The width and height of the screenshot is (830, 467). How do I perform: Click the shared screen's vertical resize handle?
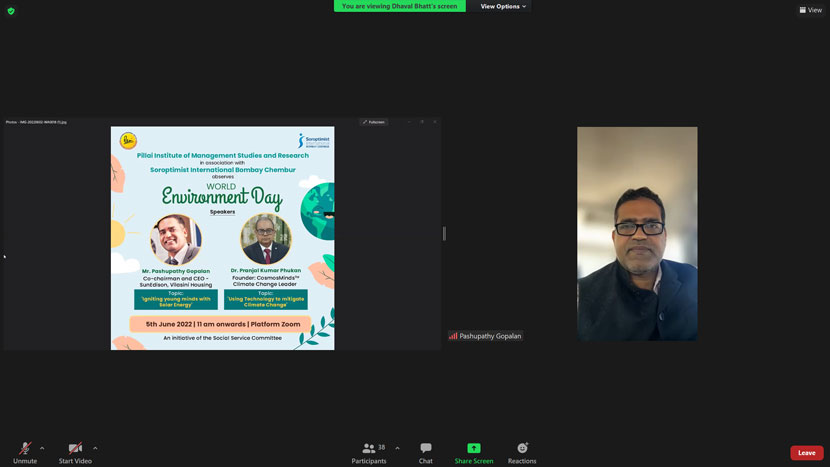pyautogui.click(x=444, y=234)
